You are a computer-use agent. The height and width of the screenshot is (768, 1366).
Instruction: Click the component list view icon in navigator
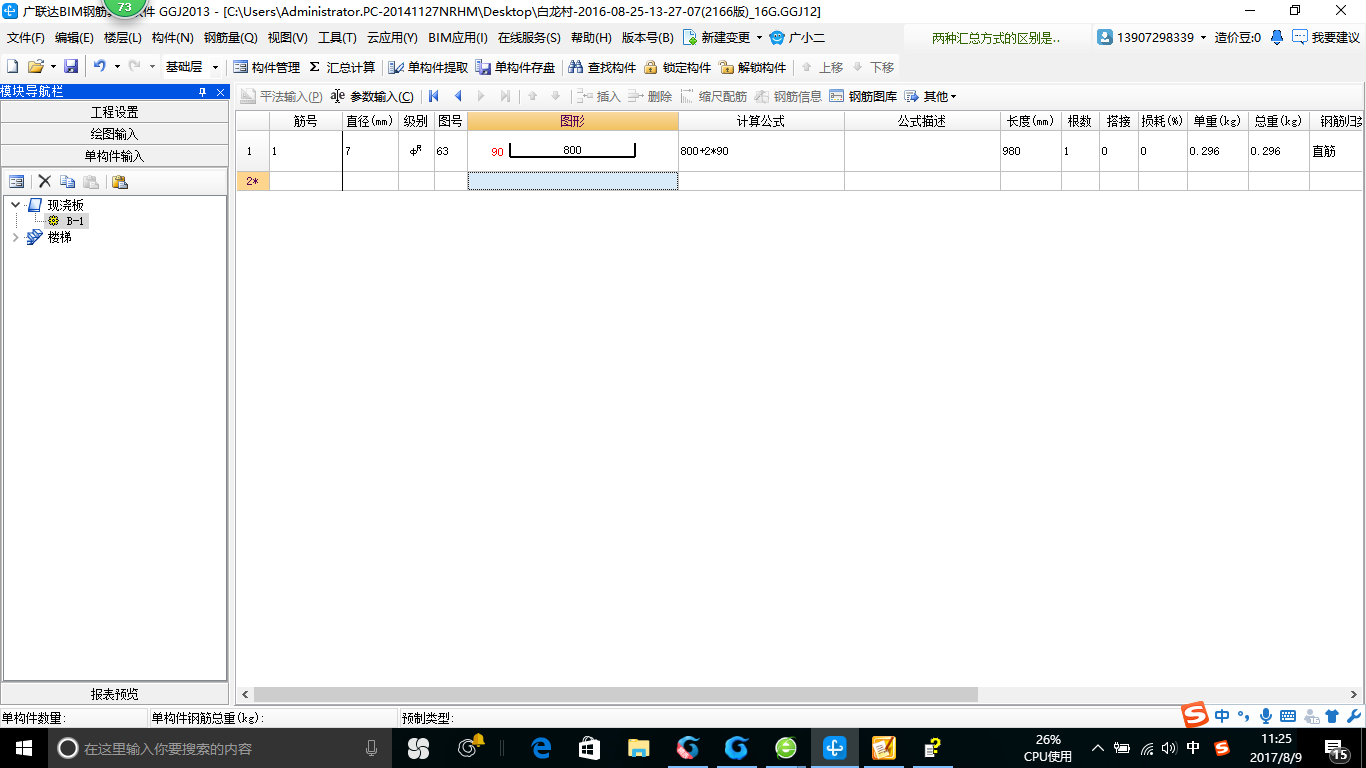(16, 182)
